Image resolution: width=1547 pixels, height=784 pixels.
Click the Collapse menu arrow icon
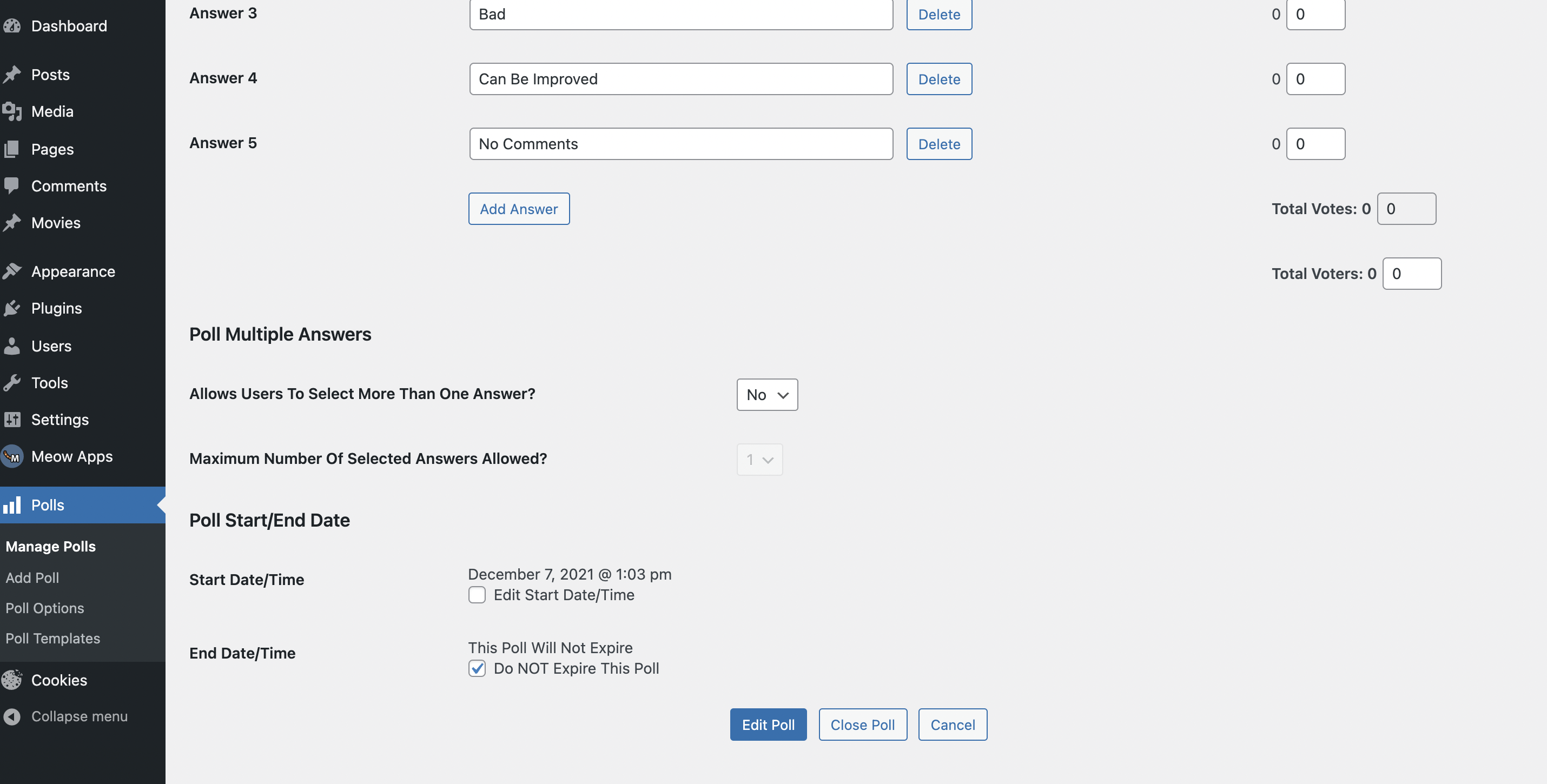pyautogui.click(x=12, y=717)
